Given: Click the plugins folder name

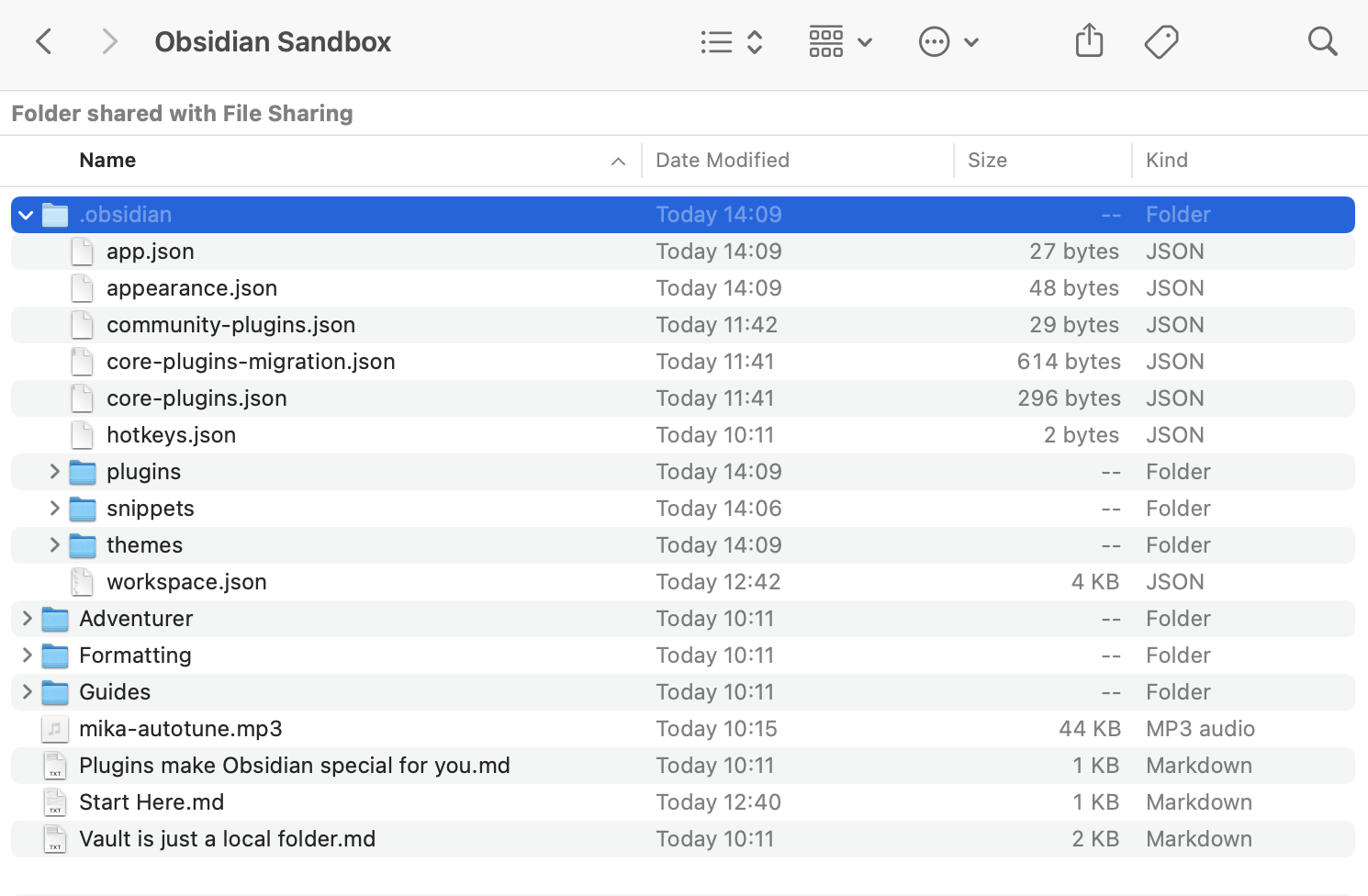Looking at the screenshot, I should 143,472.
